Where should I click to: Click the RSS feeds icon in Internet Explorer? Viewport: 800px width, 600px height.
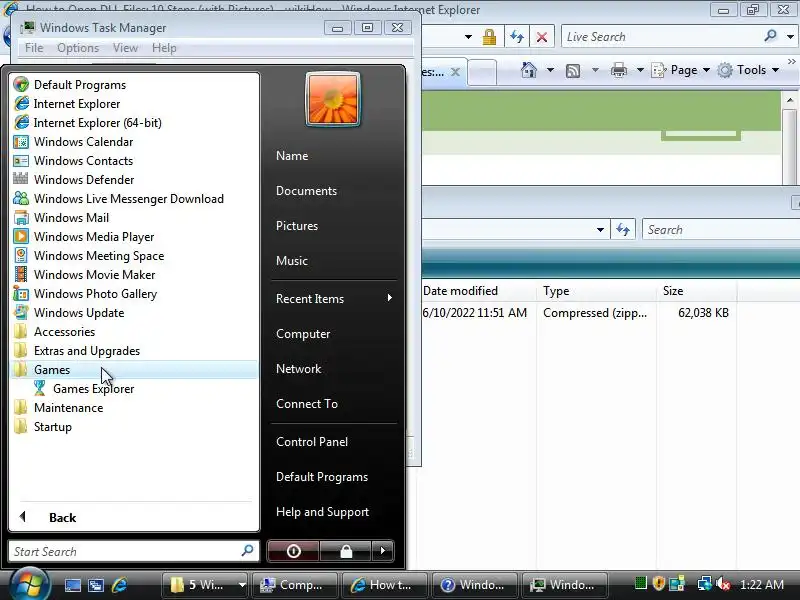[x=573, y=70]
